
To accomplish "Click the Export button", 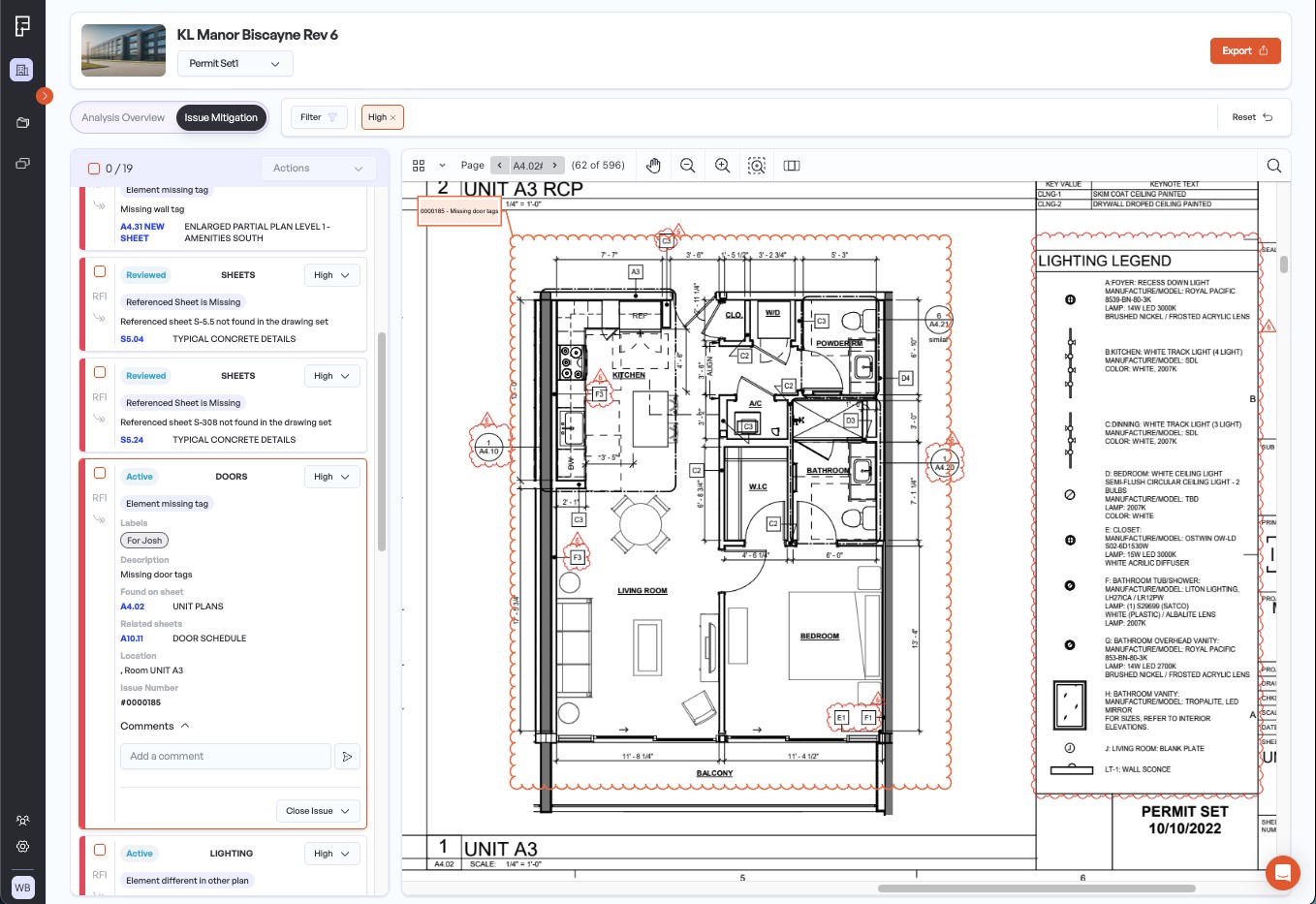I will pos(1244,51).
